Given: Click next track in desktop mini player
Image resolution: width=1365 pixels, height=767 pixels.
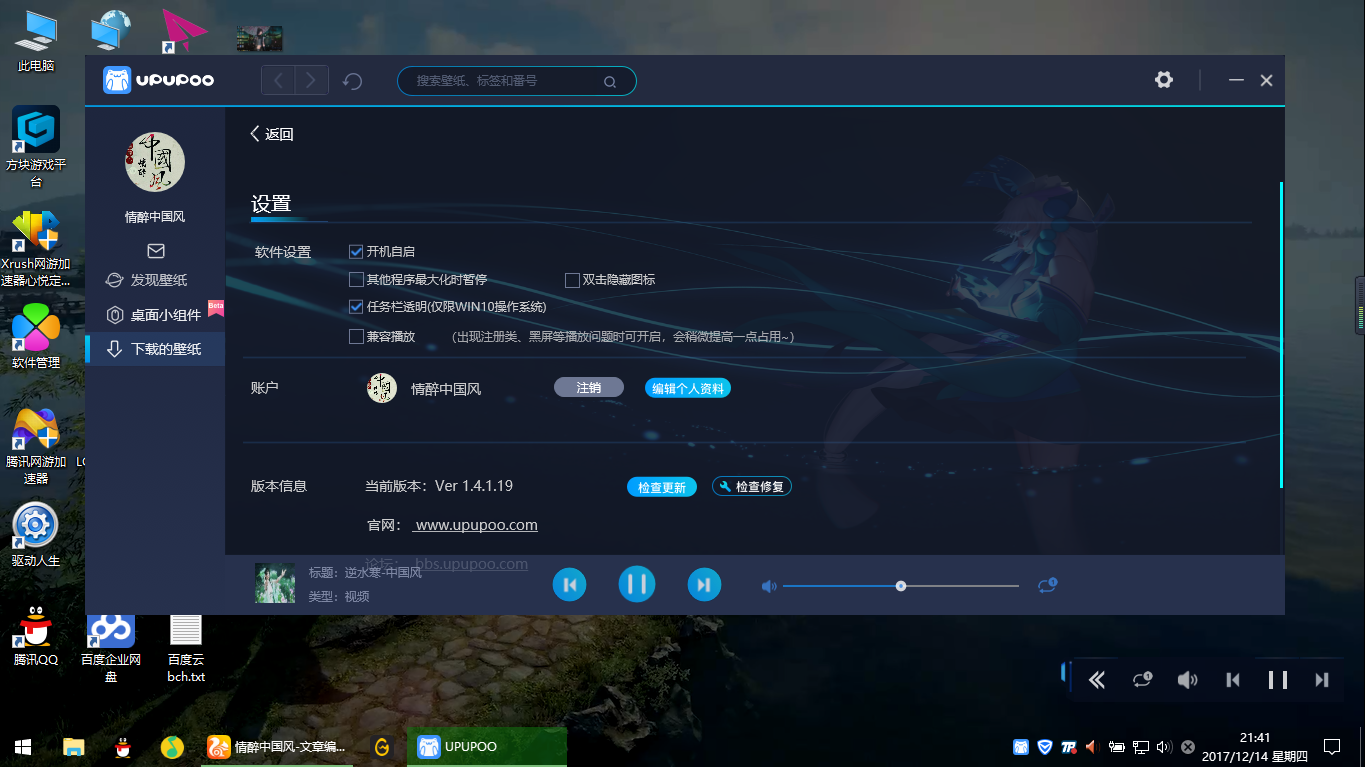Looking at the screenshot, I should pos(1322,680).
